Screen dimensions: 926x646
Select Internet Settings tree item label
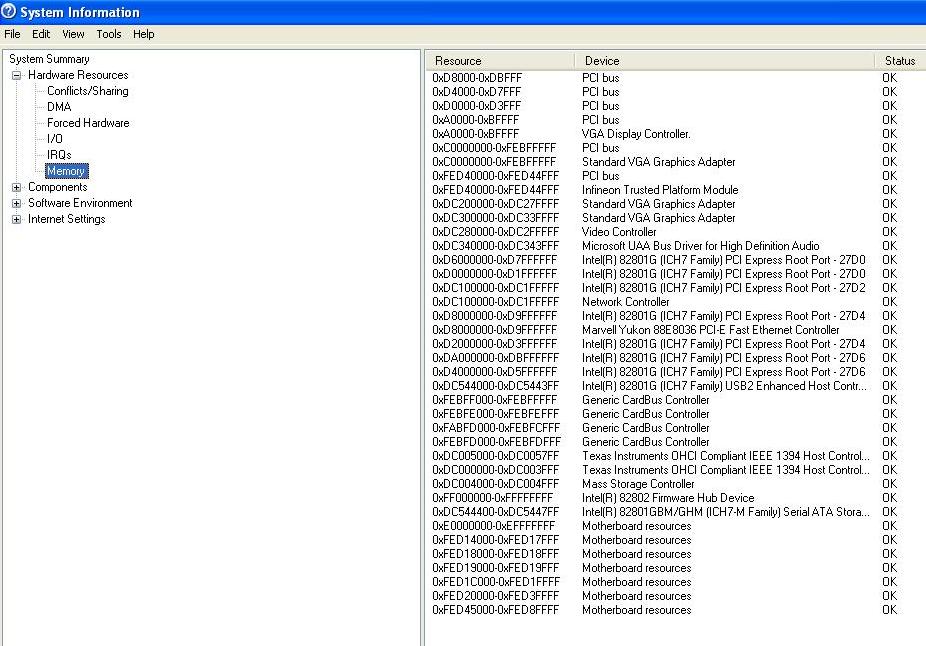[x=67, y=219]
